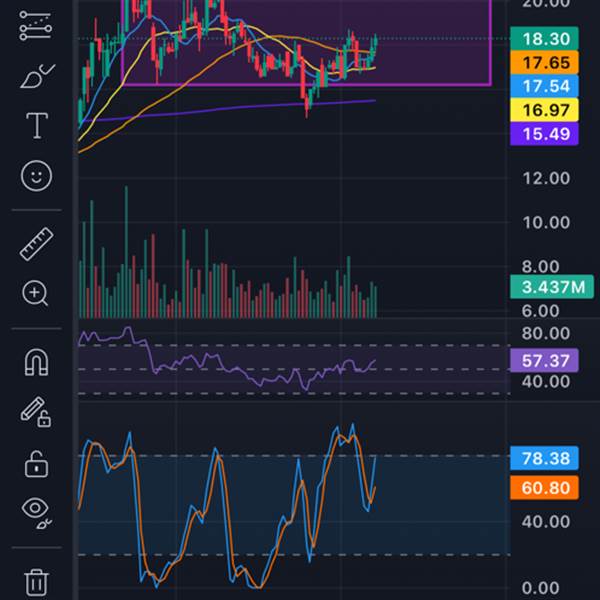Hide all drawings with eye icon
The height and width of the screenshot is (600, 600).
37,513
